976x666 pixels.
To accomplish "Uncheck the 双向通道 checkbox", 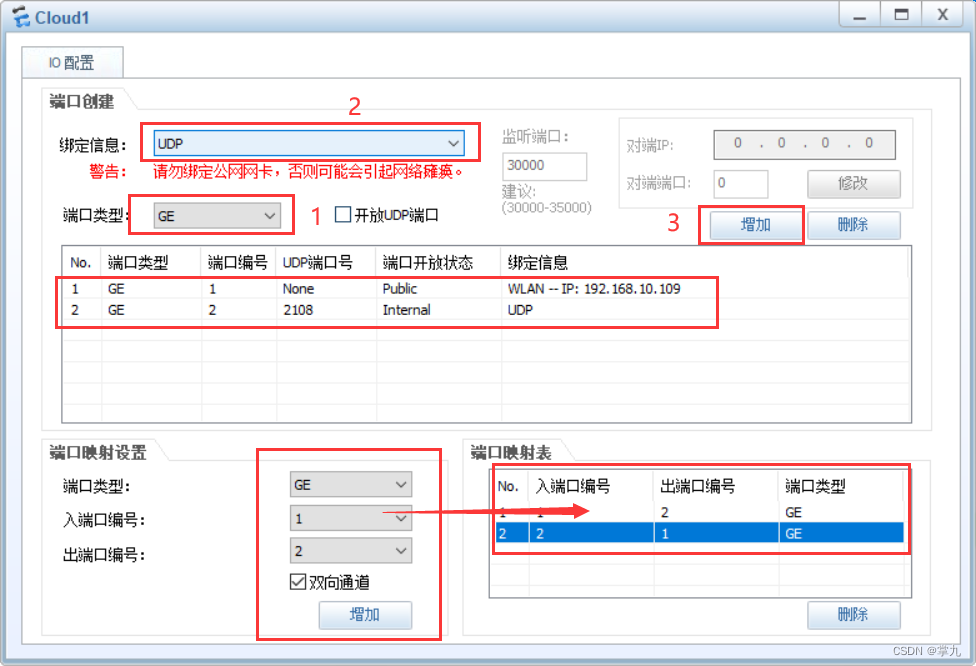I will tap(298, 582).
